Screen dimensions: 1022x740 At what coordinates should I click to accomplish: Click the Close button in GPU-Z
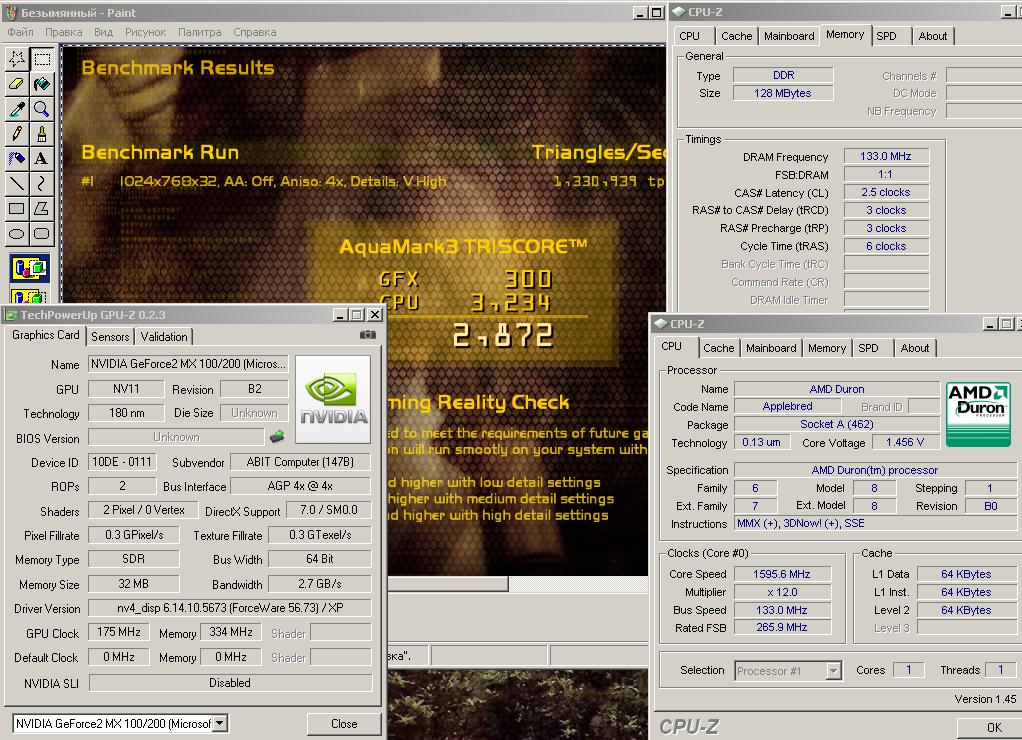(x=343, y=724)
